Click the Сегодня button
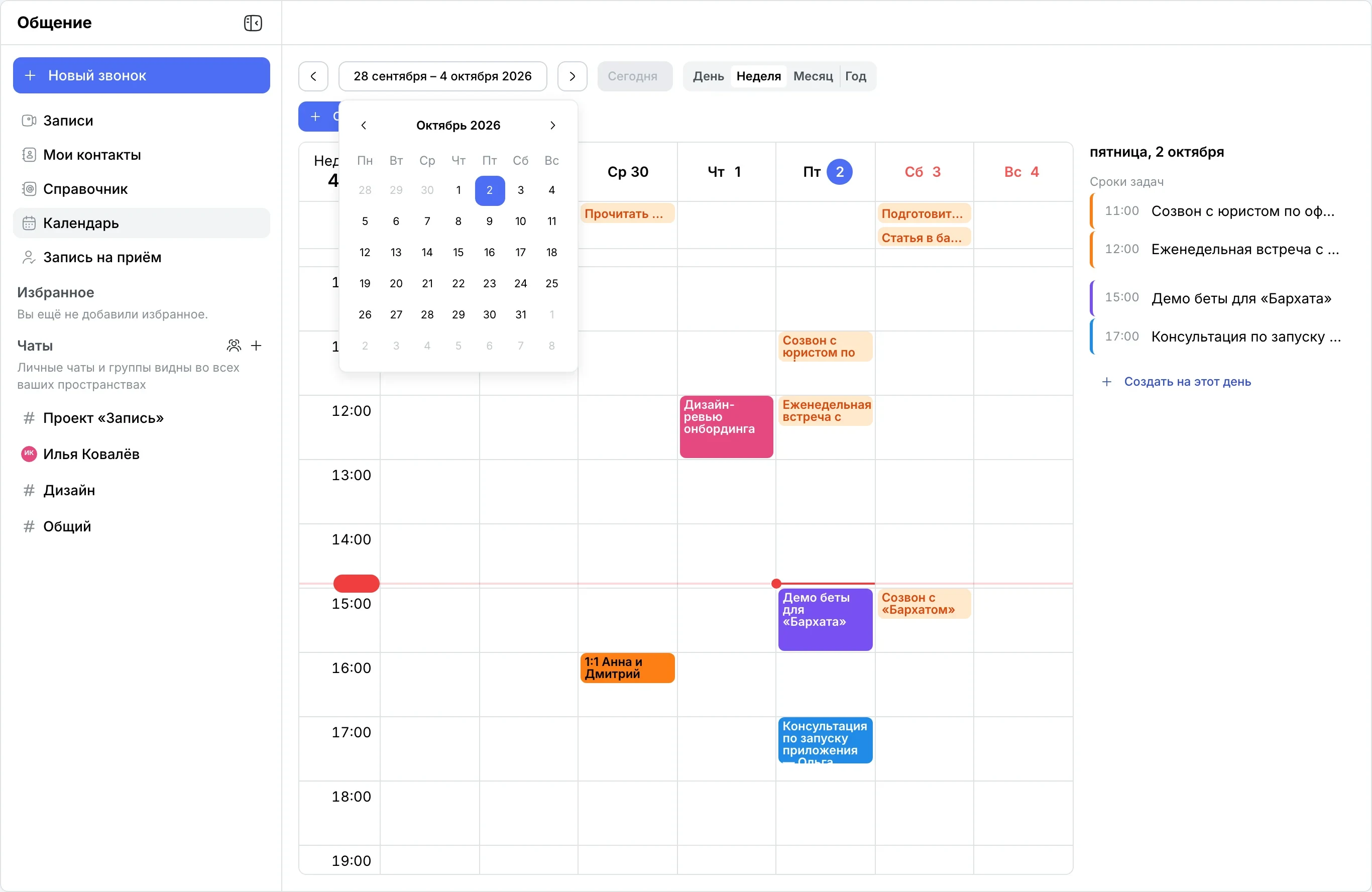 (634, 76)
